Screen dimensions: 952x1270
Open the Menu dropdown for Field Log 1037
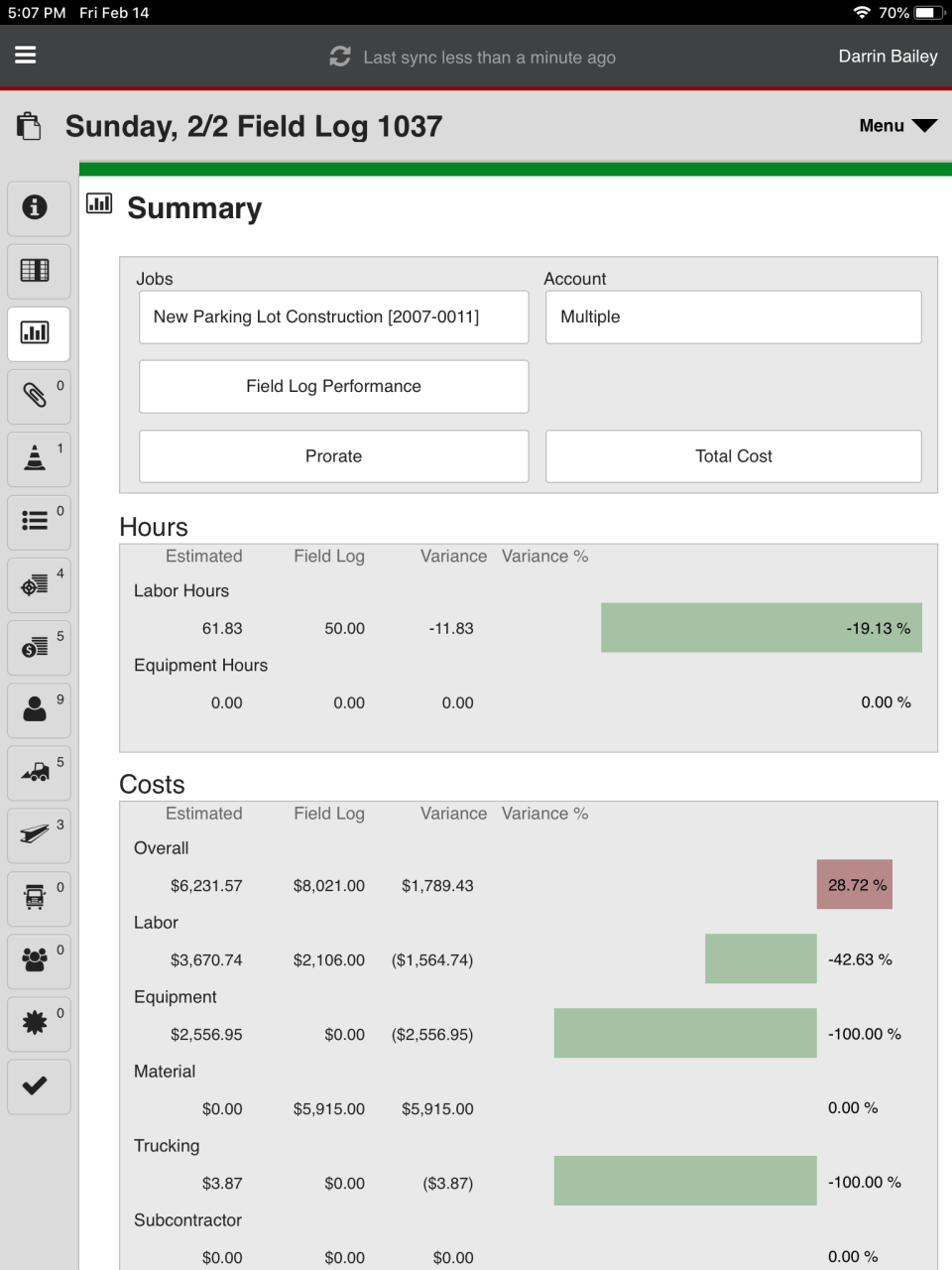tap(895, 125)
